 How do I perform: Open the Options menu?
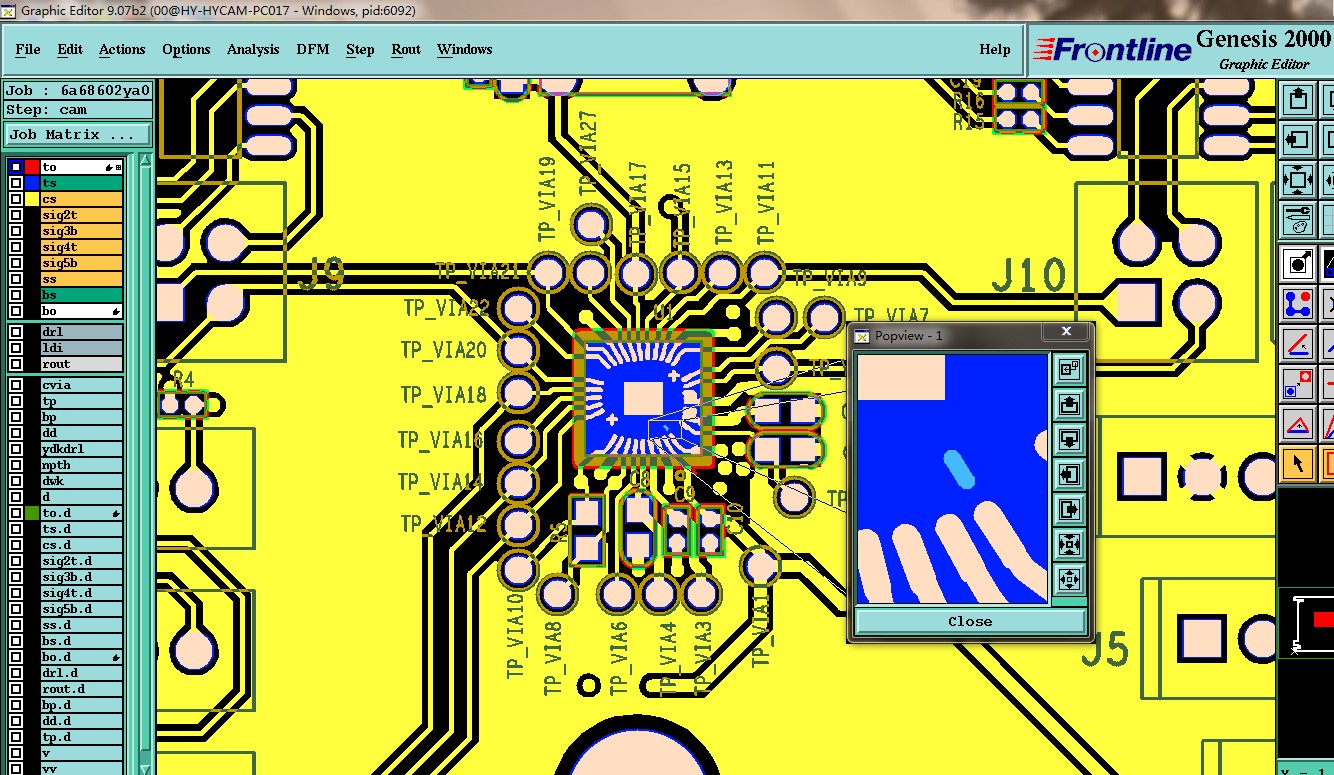point(186,49)
